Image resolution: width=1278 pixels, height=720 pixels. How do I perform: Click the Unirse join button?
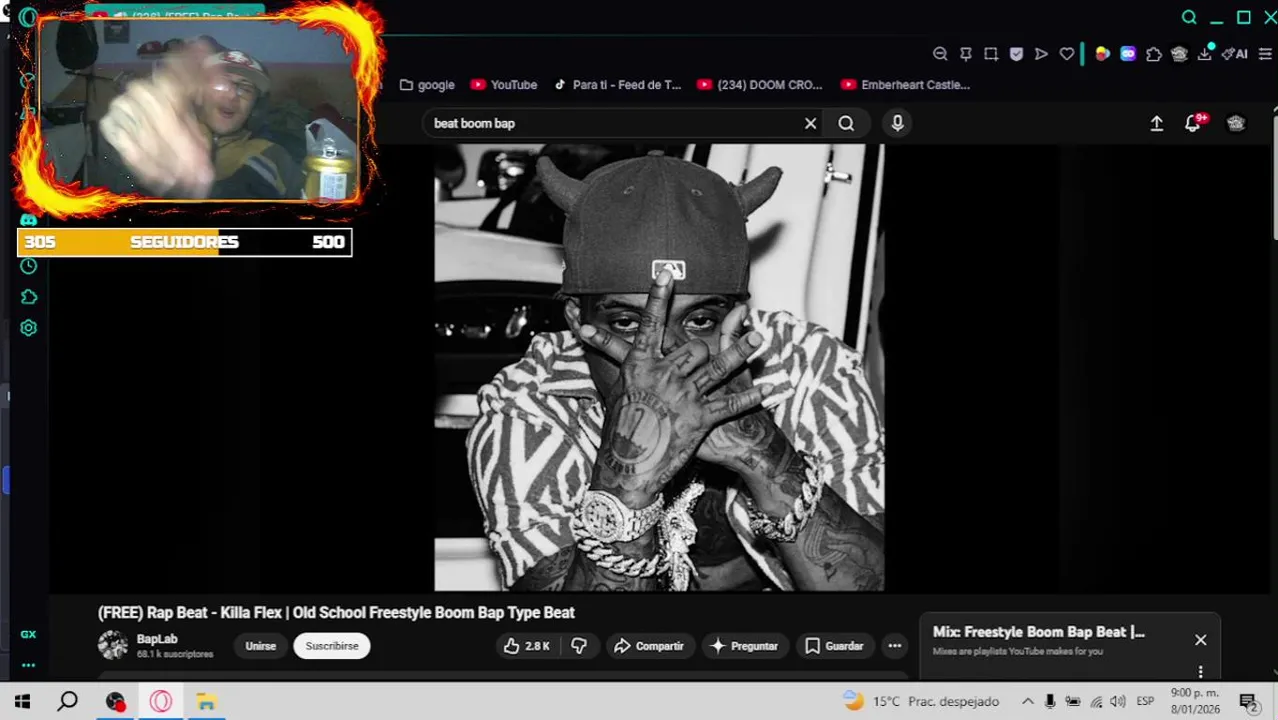point(260,646)
